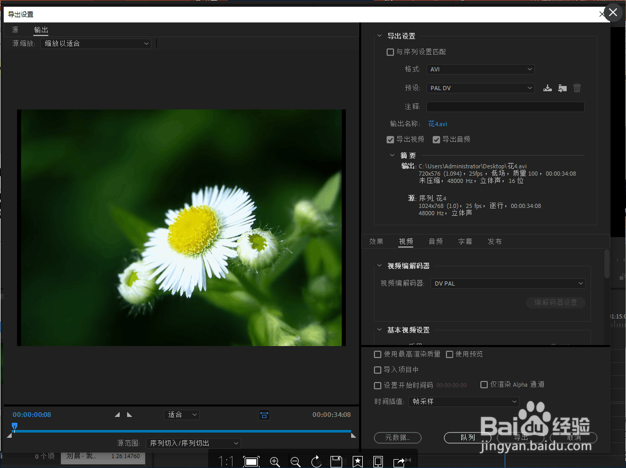Click the 队列 queue button

pos(468,438)
